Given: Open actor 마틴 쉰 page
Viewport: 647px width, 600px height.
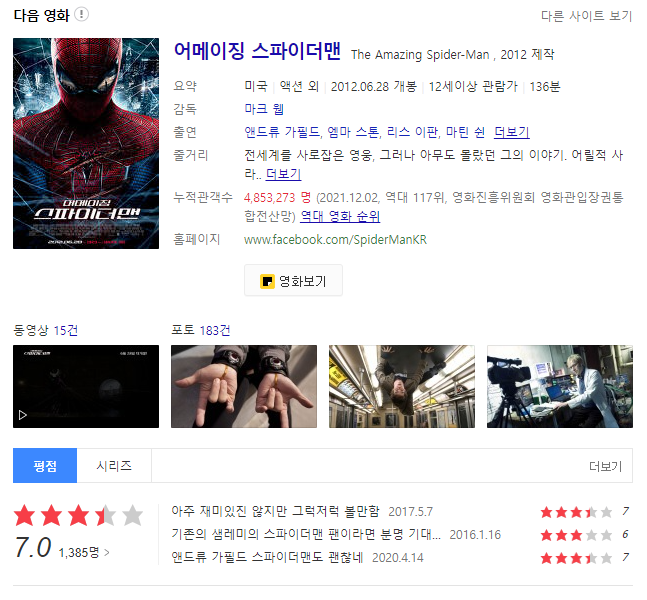Looking at the screenshot, I should (x=465, y=132).
